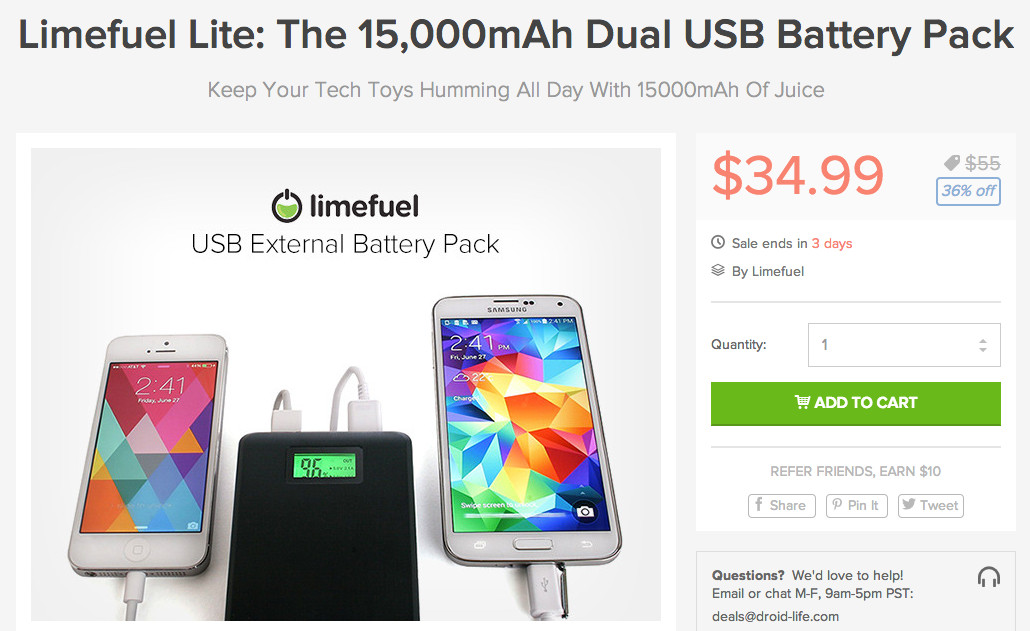Image resolution: width=1030 pixels, height=631 pixels.
Task: Open the By Limefuel vendor link
Action: point(767,271)
